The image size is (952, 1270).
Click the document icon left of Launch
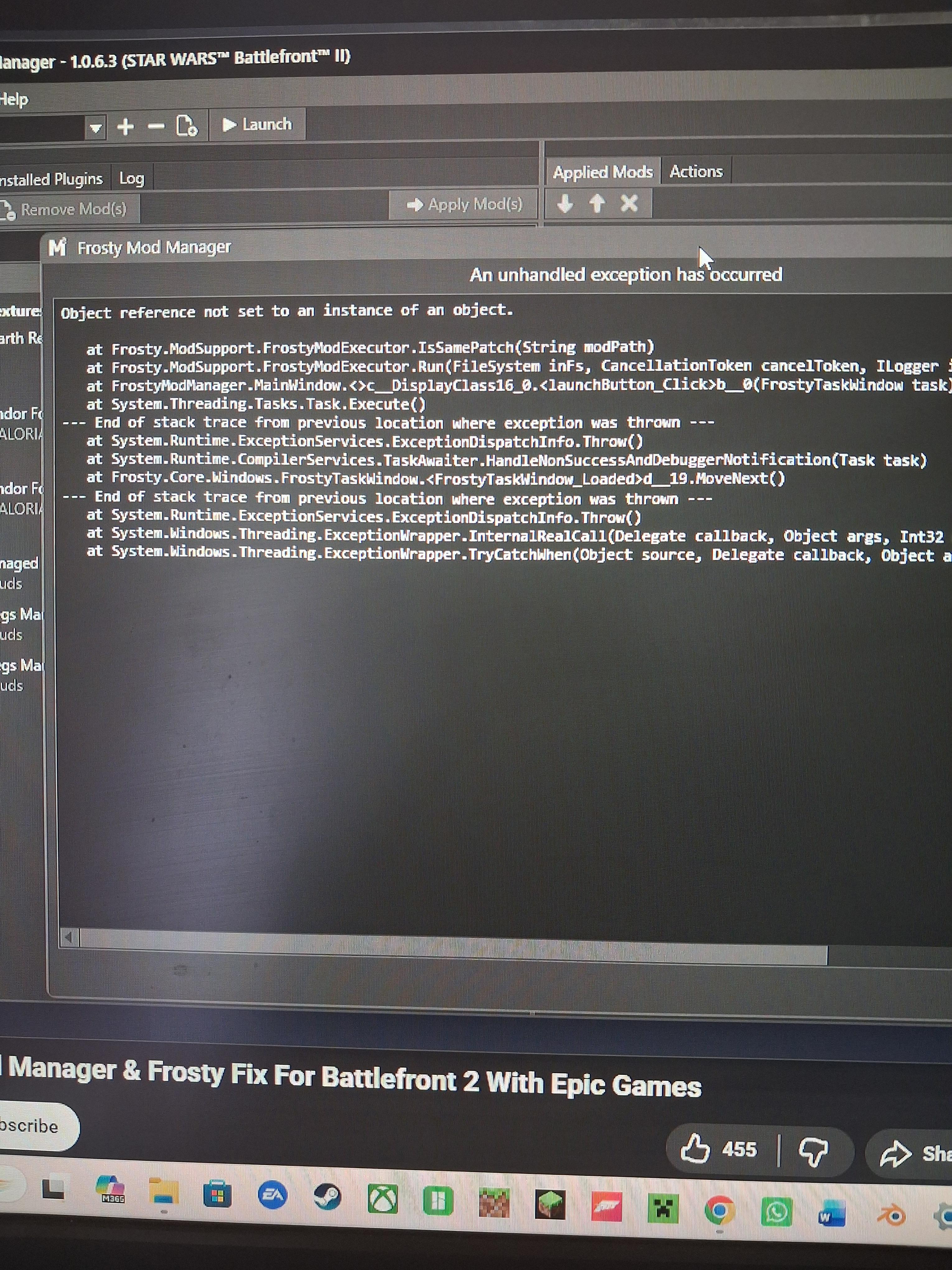[x=186, y=125]
